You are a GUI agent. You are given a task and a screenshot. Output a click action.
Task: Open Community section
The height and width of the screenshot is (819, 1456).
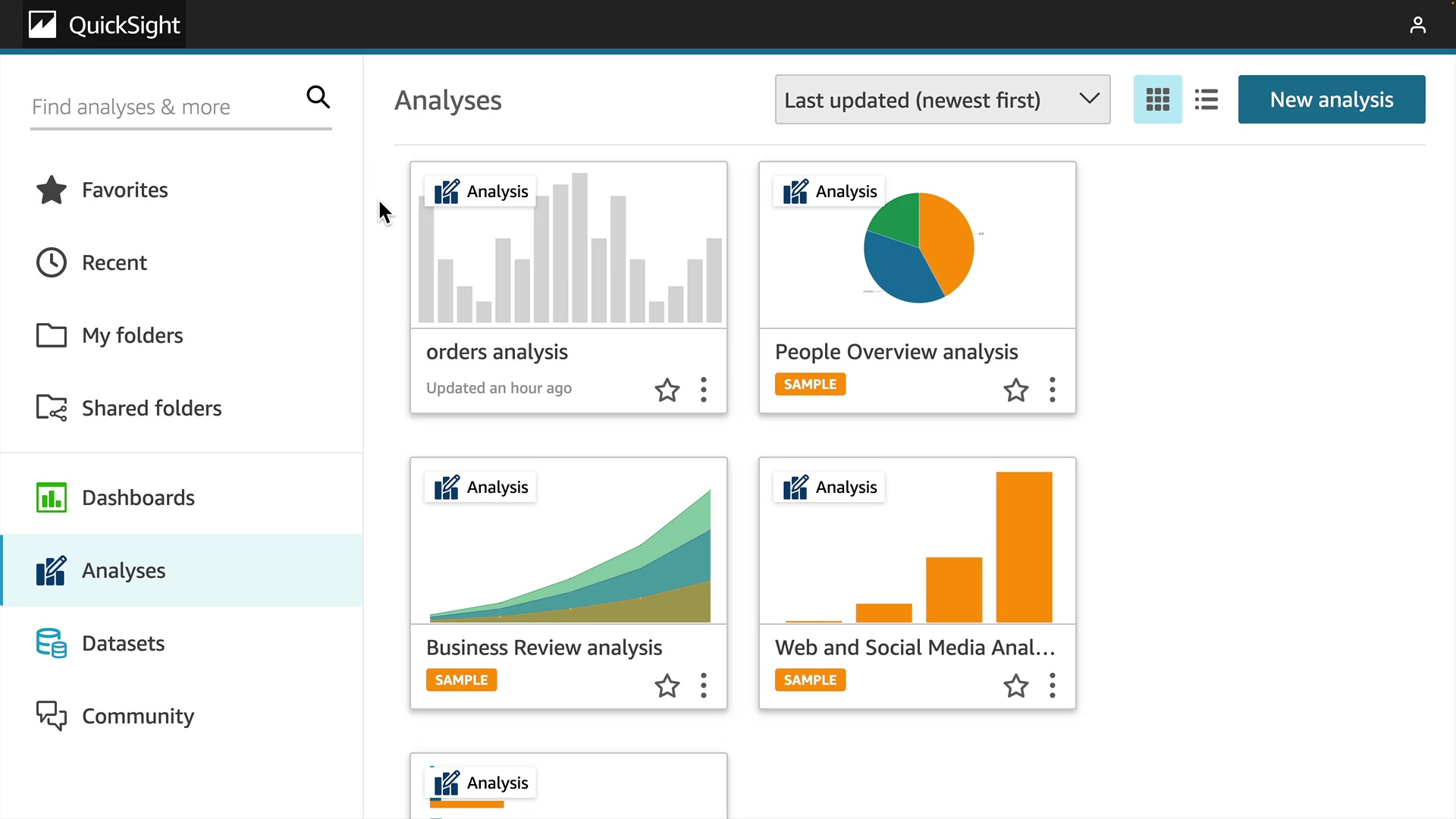pyautogui.click(x=137, y=716)
